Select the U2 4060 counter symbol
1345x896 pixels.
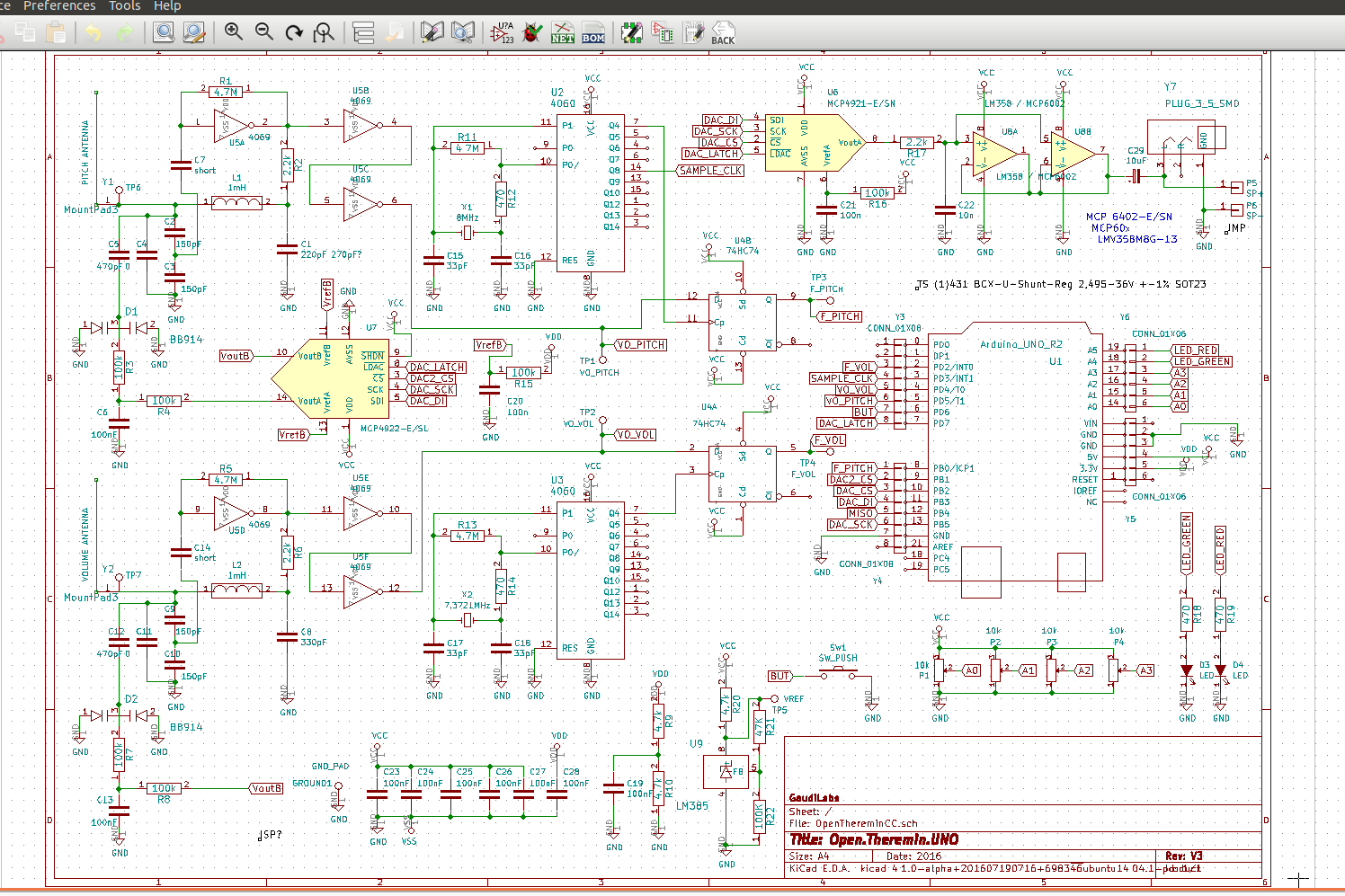click(x=591, y=192)
